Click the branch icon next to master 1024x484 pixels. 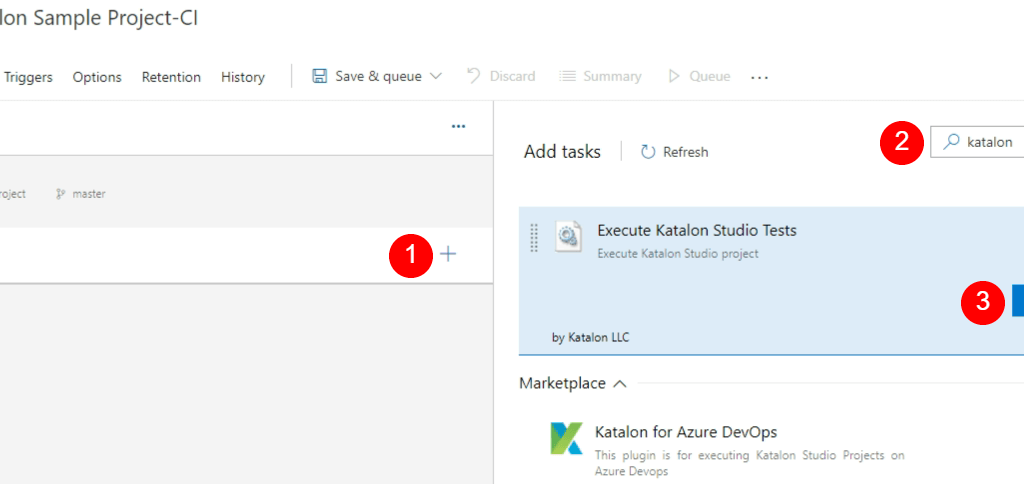click(x=61, y=194)
